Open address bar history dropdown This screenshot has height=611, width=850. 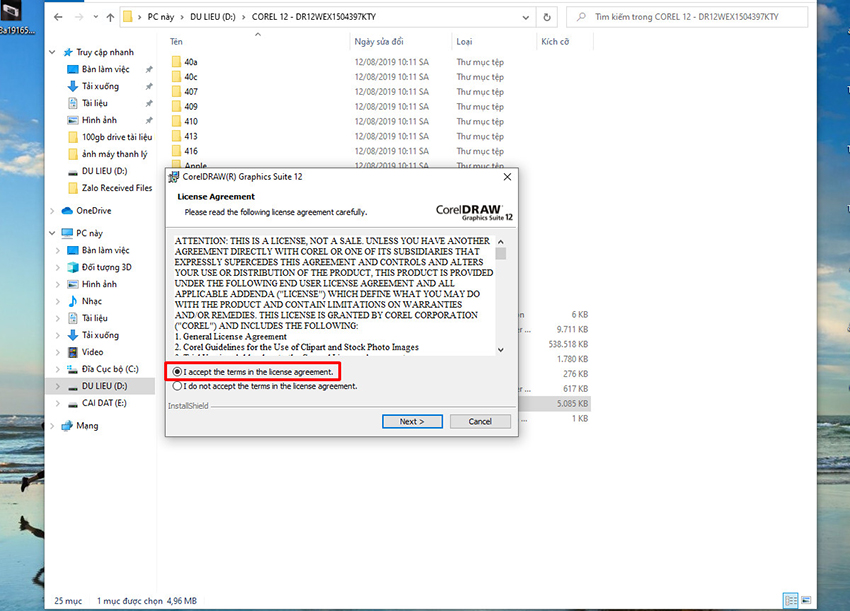coord(525,17)
